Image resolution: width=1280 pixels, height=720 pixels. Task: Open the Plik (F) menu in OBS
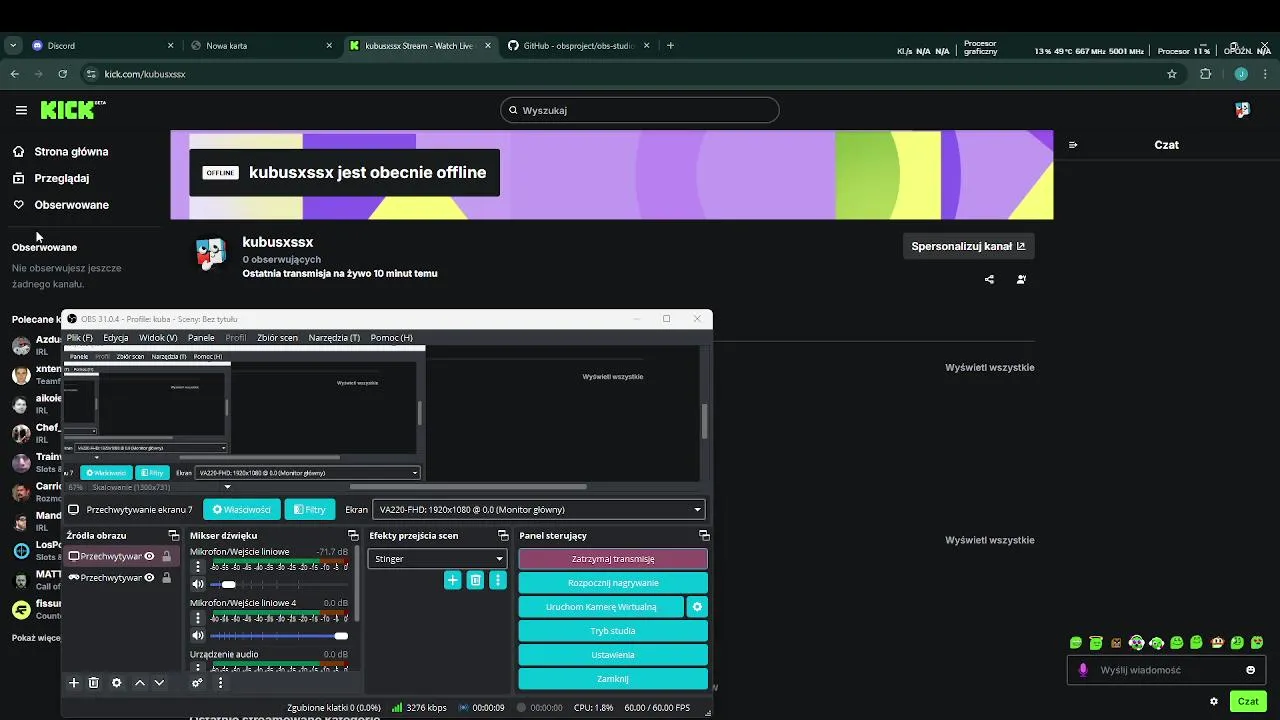[x=80, y=338]
